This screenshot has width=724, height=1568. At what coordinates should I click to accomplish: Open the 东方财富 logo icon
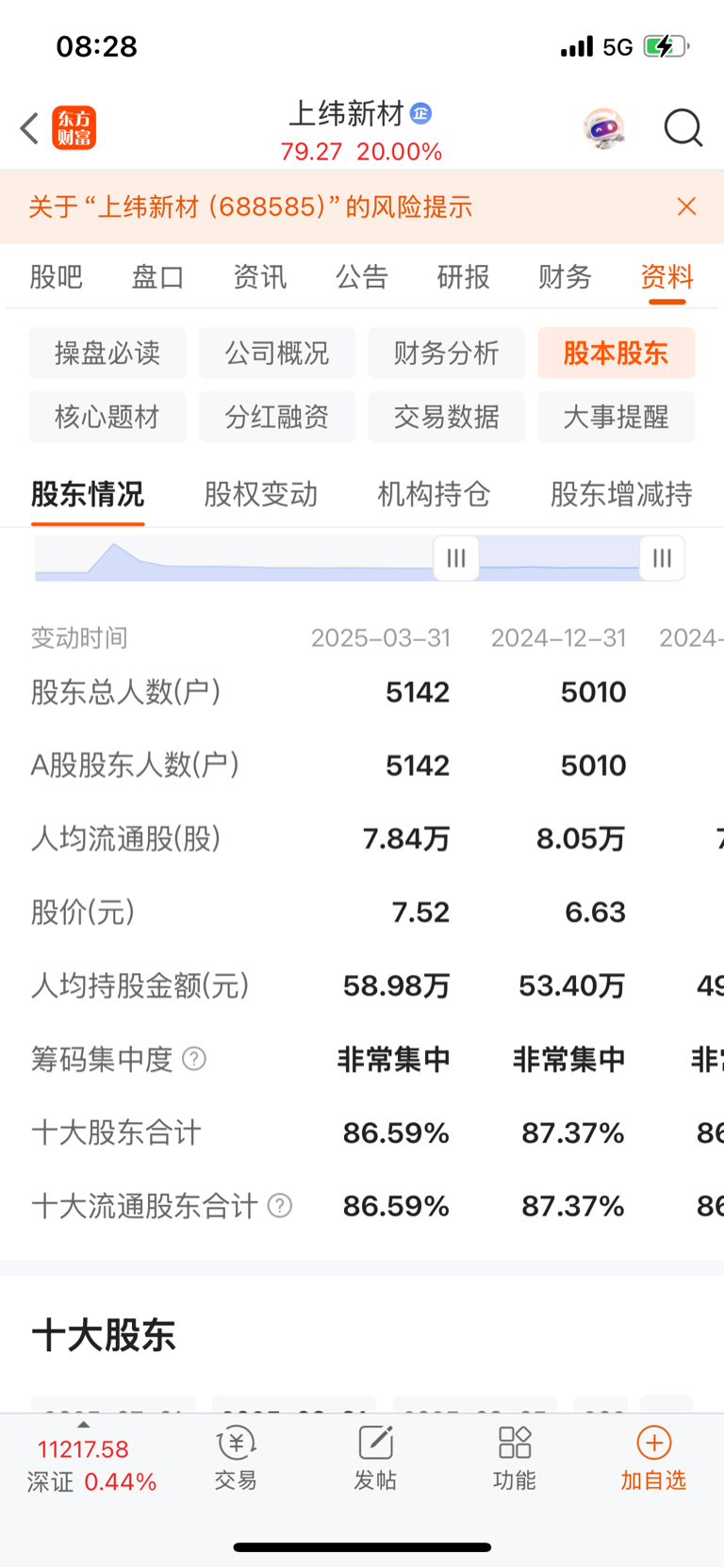pos(74,128)
